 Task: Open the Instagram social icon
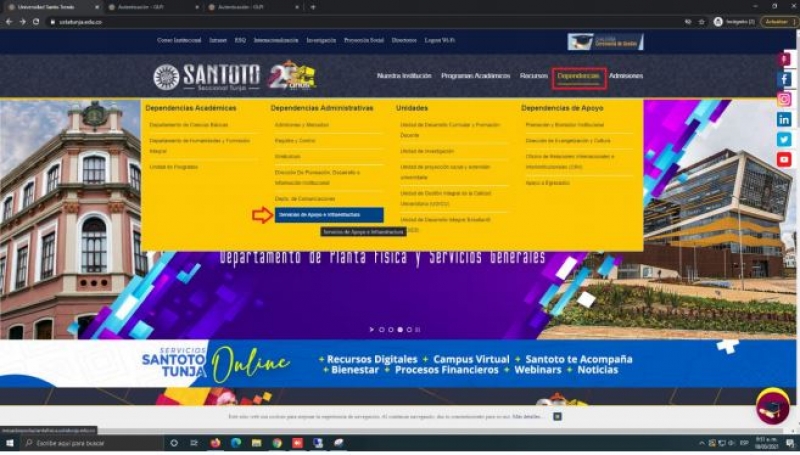click(x=784, y=99)
